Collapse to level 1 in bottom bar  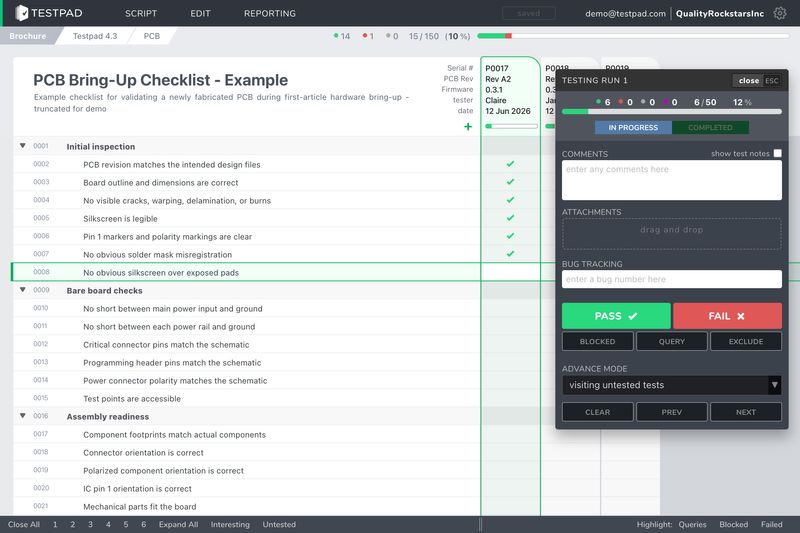pos(55,524)
